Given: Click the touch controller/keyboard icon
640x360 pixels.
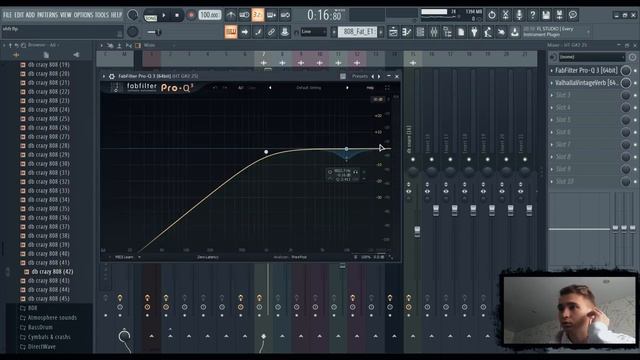Looking at the screenshot, I should [501, 32].
